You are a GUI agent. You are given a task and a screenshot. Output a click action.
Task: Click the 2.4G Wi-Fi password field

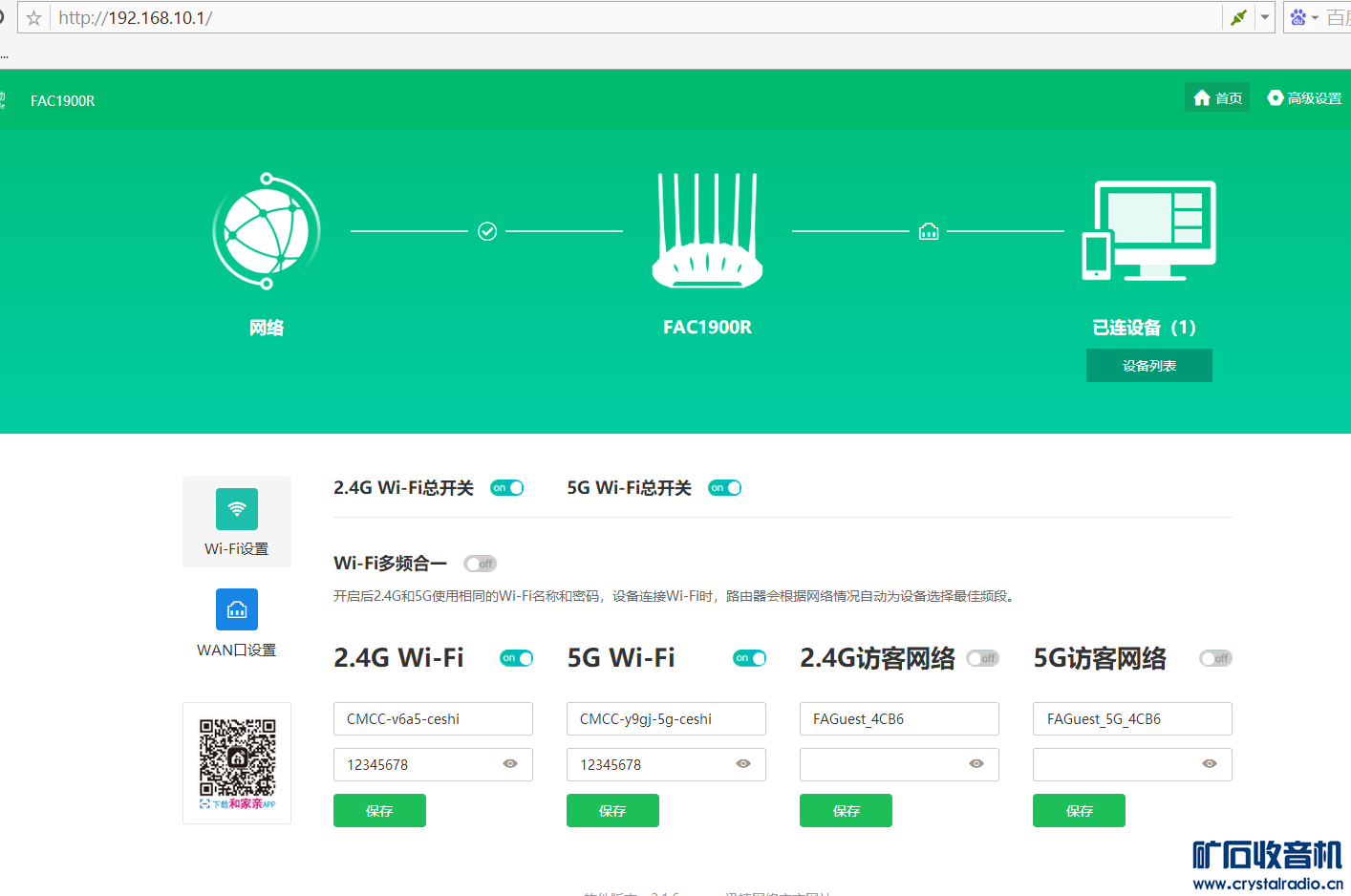(x=433, y=764)
